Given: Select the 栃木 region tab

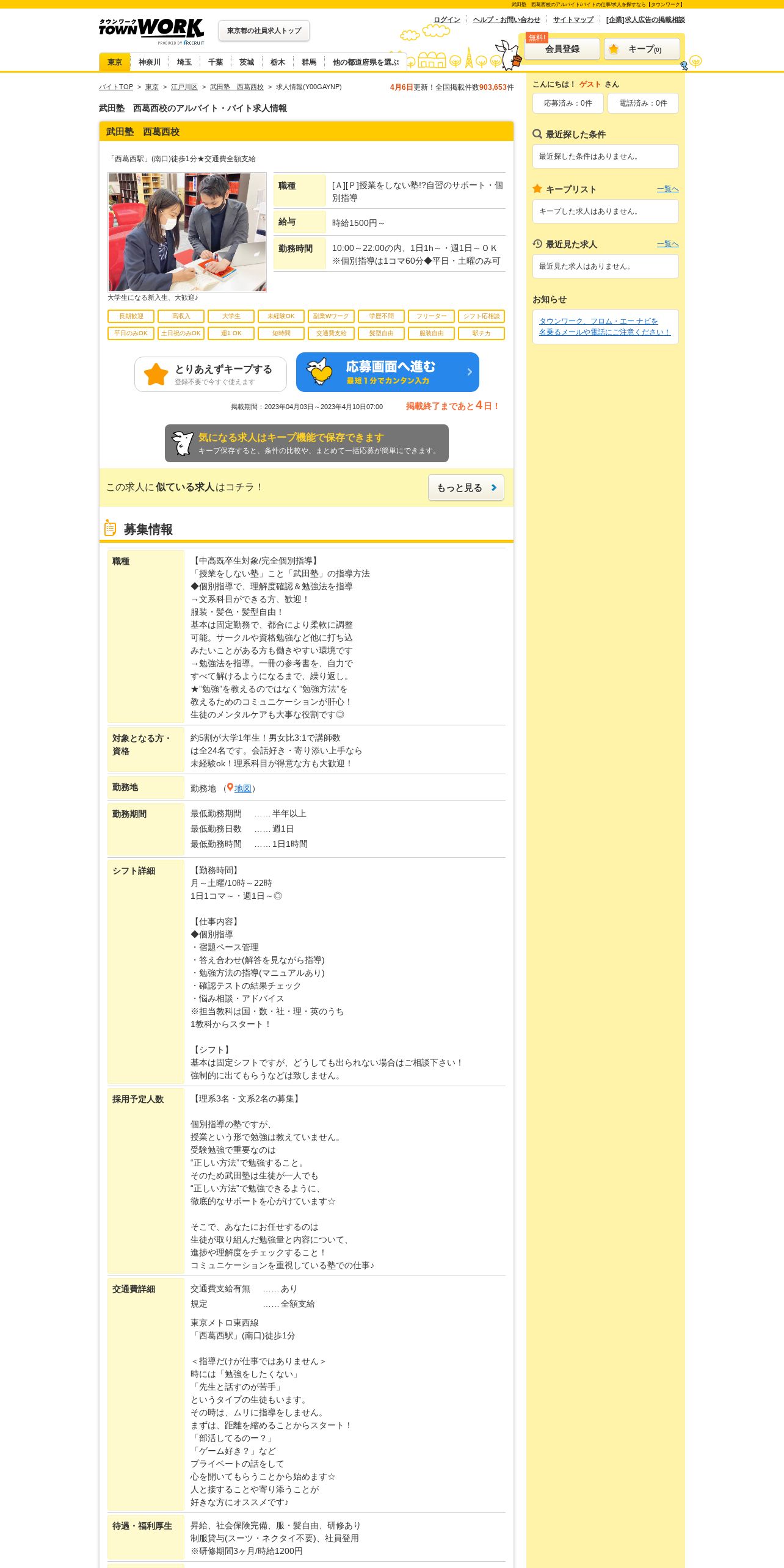Looking at the screenshot, I should pyautogui.click(x=278, y=62).
